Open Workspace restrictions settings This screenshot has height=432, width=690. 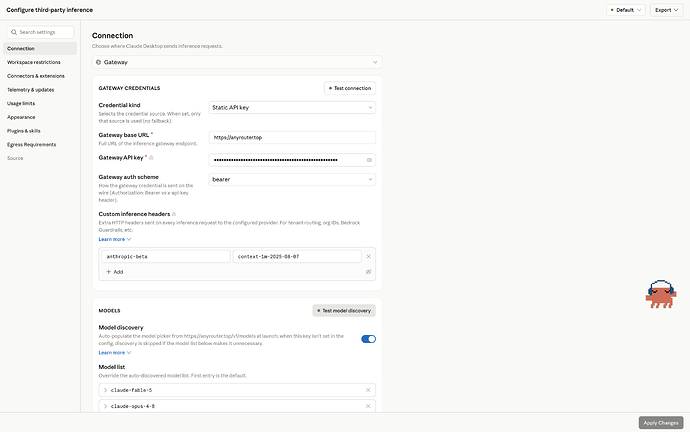pos(34,62)
